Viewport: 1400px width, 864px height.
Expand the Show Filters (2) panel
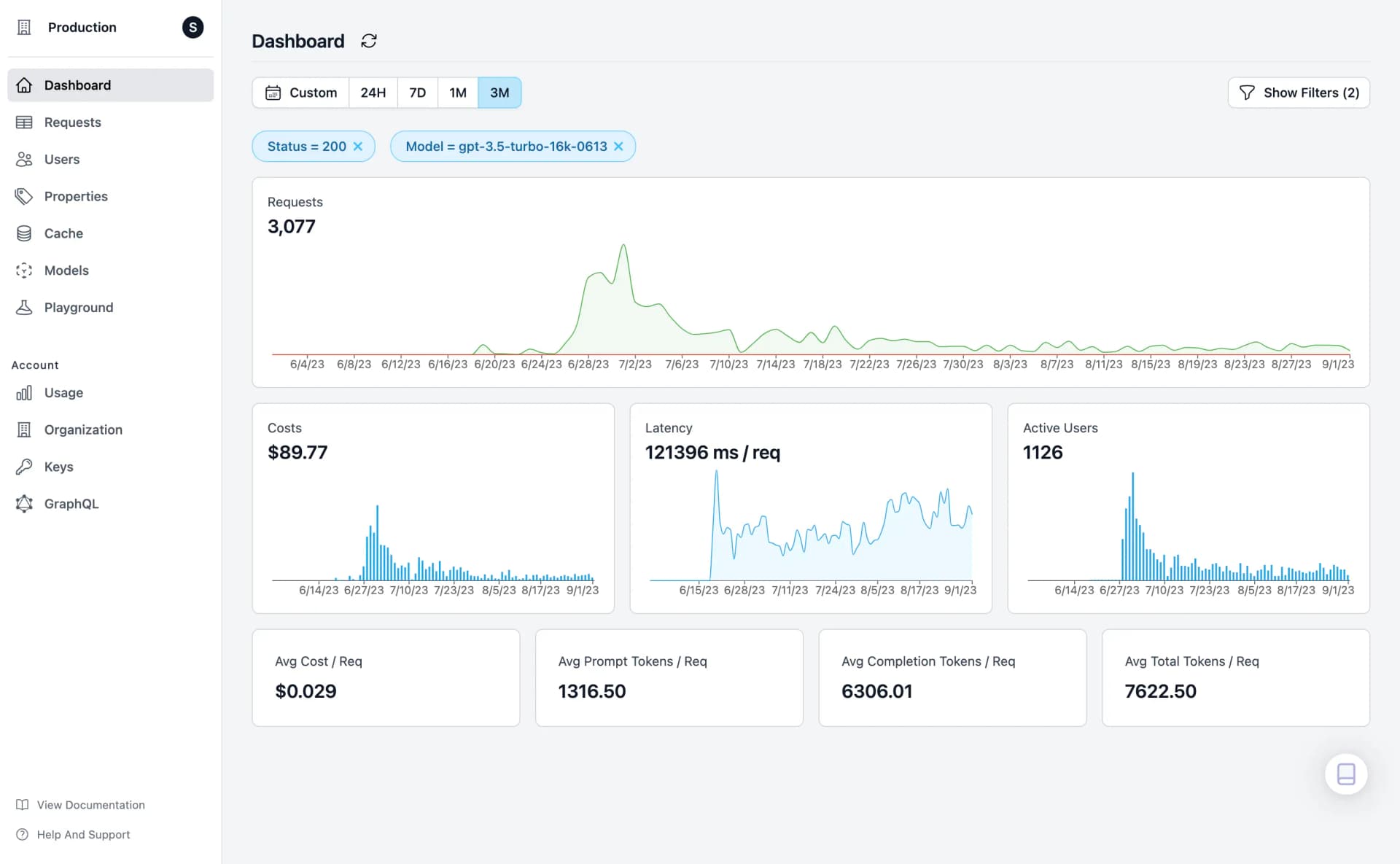point(1299,93)
